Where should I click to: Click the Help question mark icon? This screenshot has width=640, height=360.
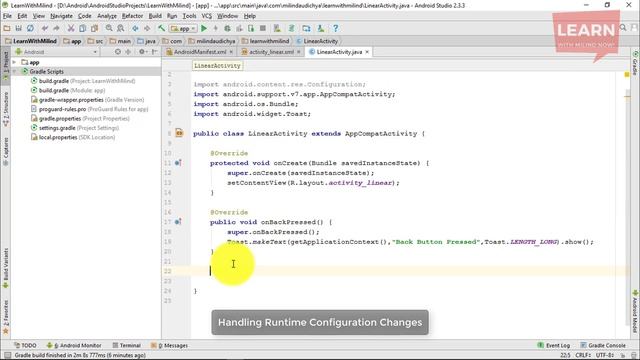336,28
